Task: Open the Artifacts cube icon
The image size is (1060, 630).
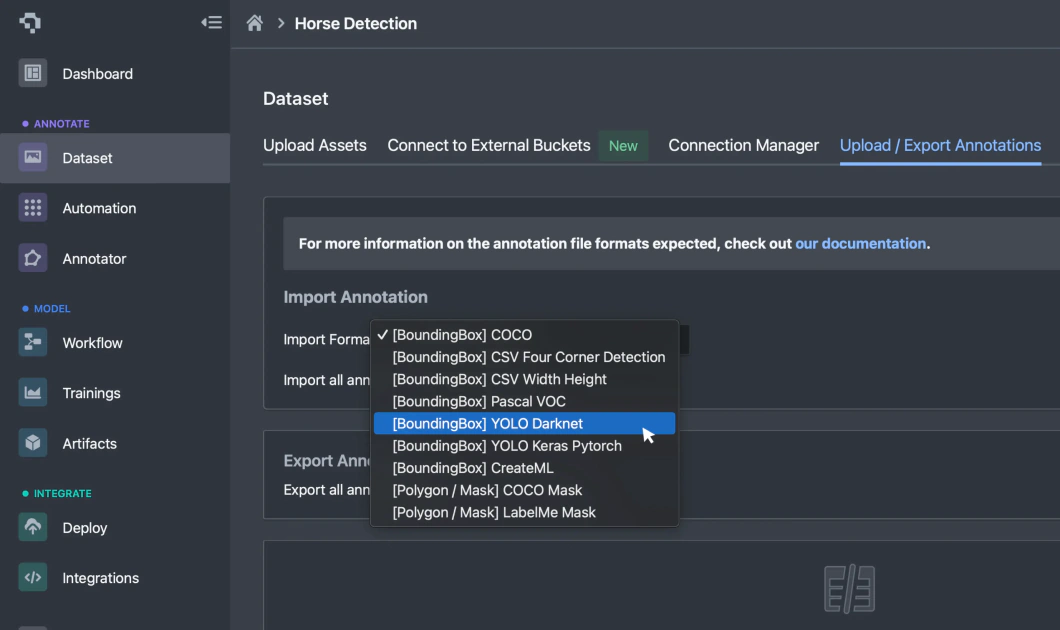Action: pyautogui.click(x=33, y=443)
